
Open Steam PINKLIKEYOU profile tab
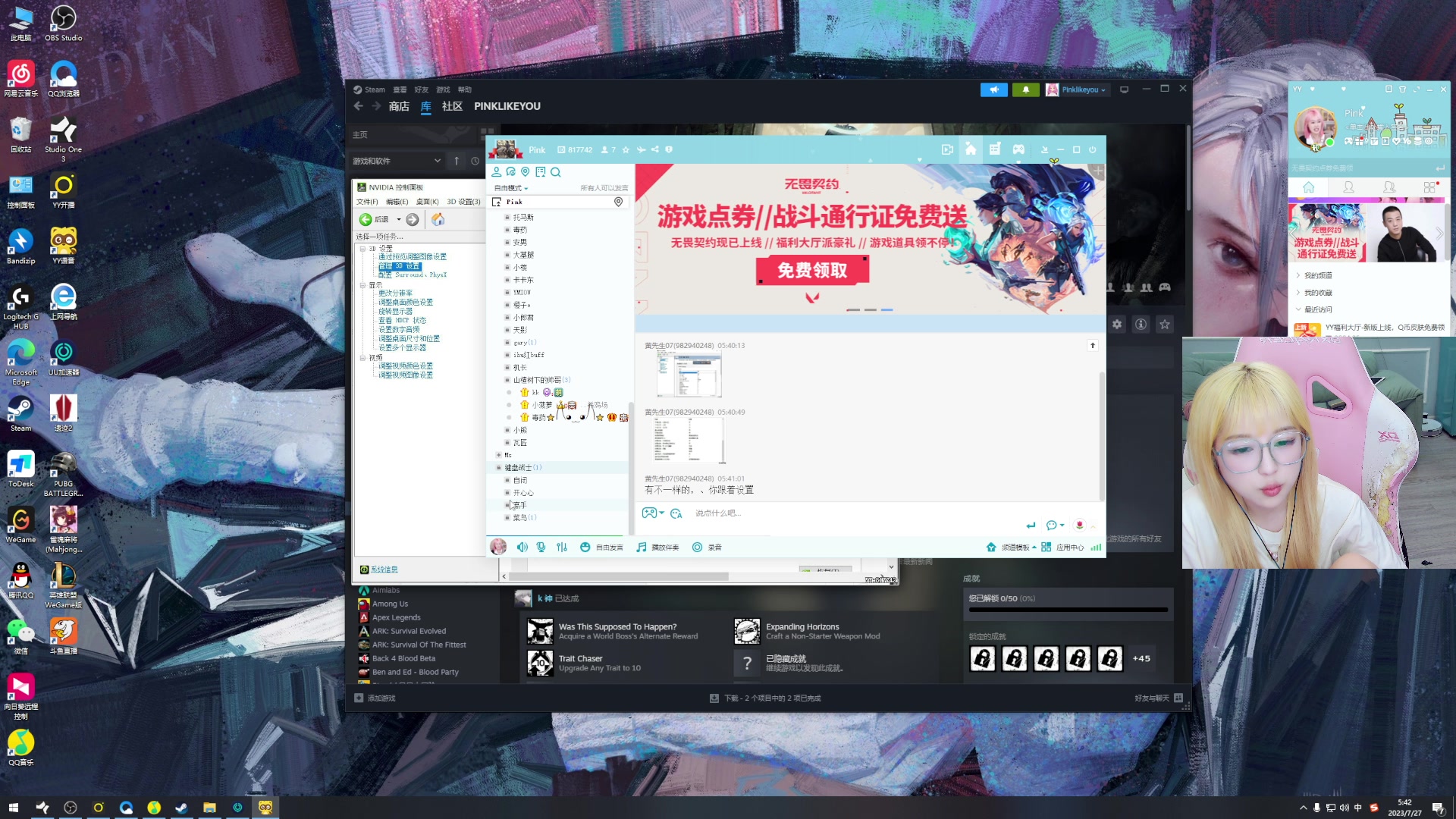[x=507, y=107]
